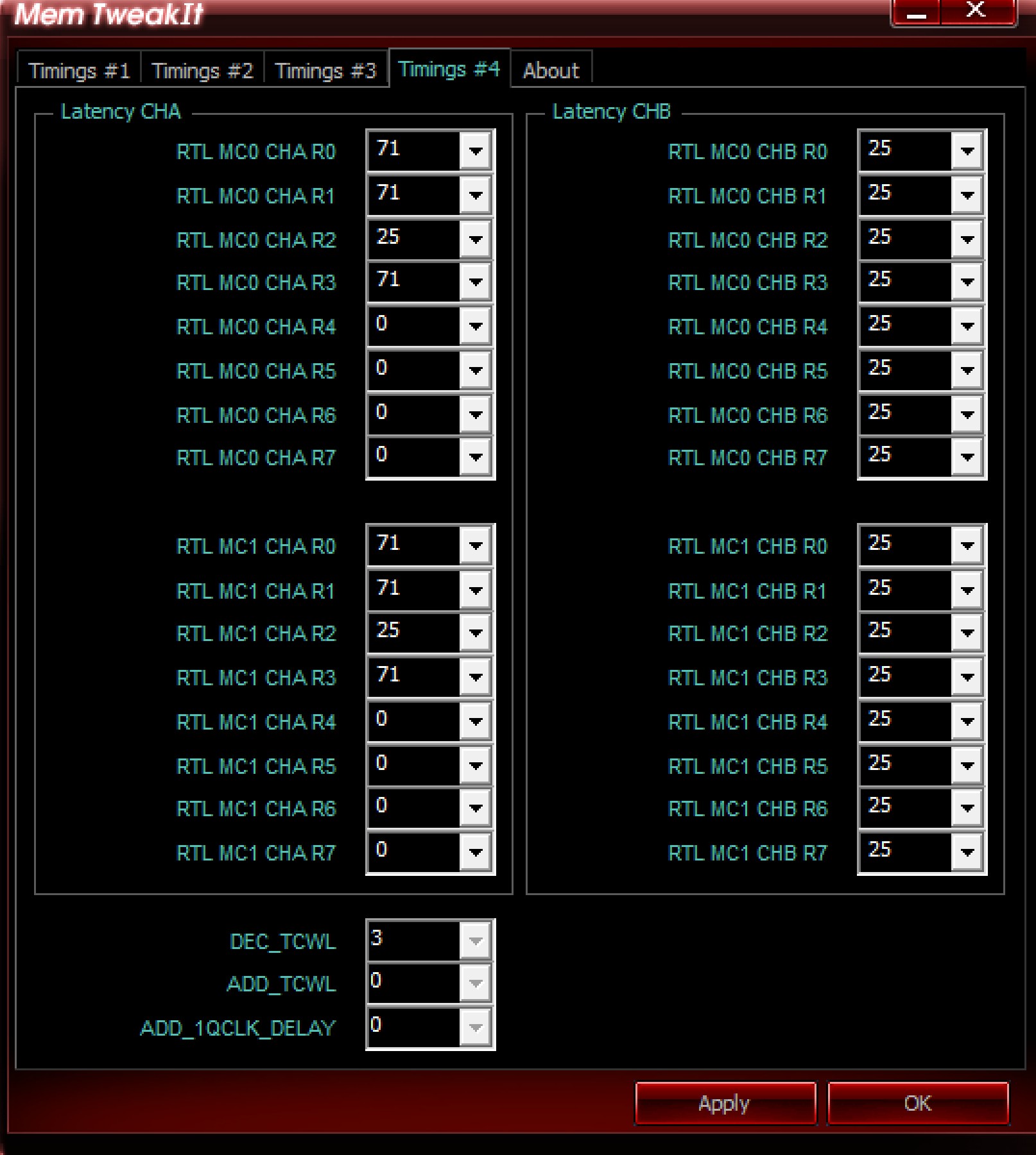Image resolution: width=1036 pixels, height=1155 pixels.
Task: Expand RTL MC1 CHB R0 dropdown
Action: [x=967, y=546]
